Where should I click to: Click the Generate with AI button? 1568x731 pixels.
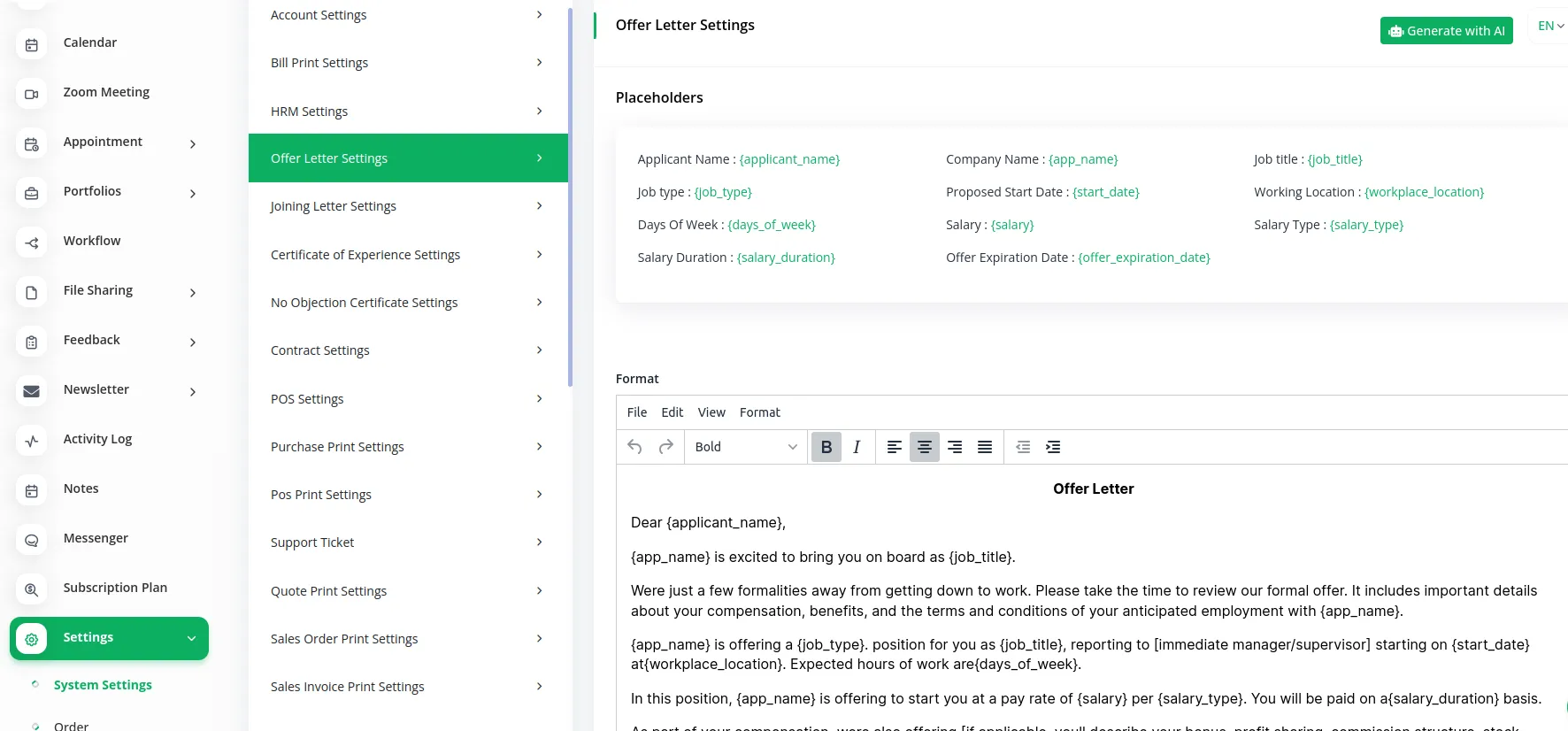[1446, 31]
